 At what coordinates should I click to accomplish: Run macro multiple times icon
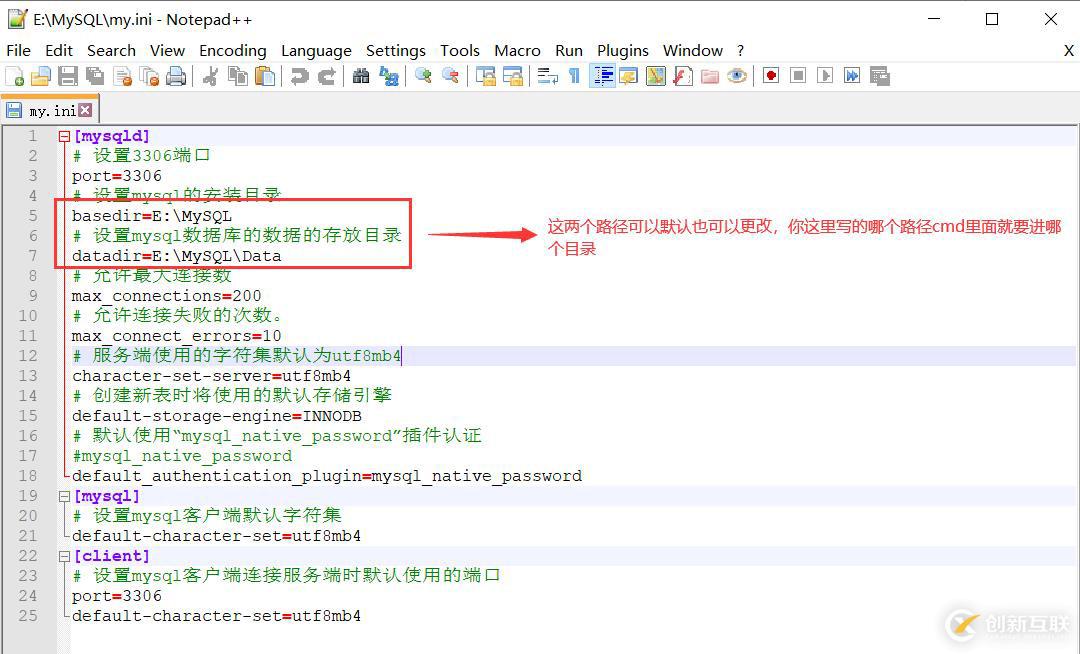(x=852, y=76)
